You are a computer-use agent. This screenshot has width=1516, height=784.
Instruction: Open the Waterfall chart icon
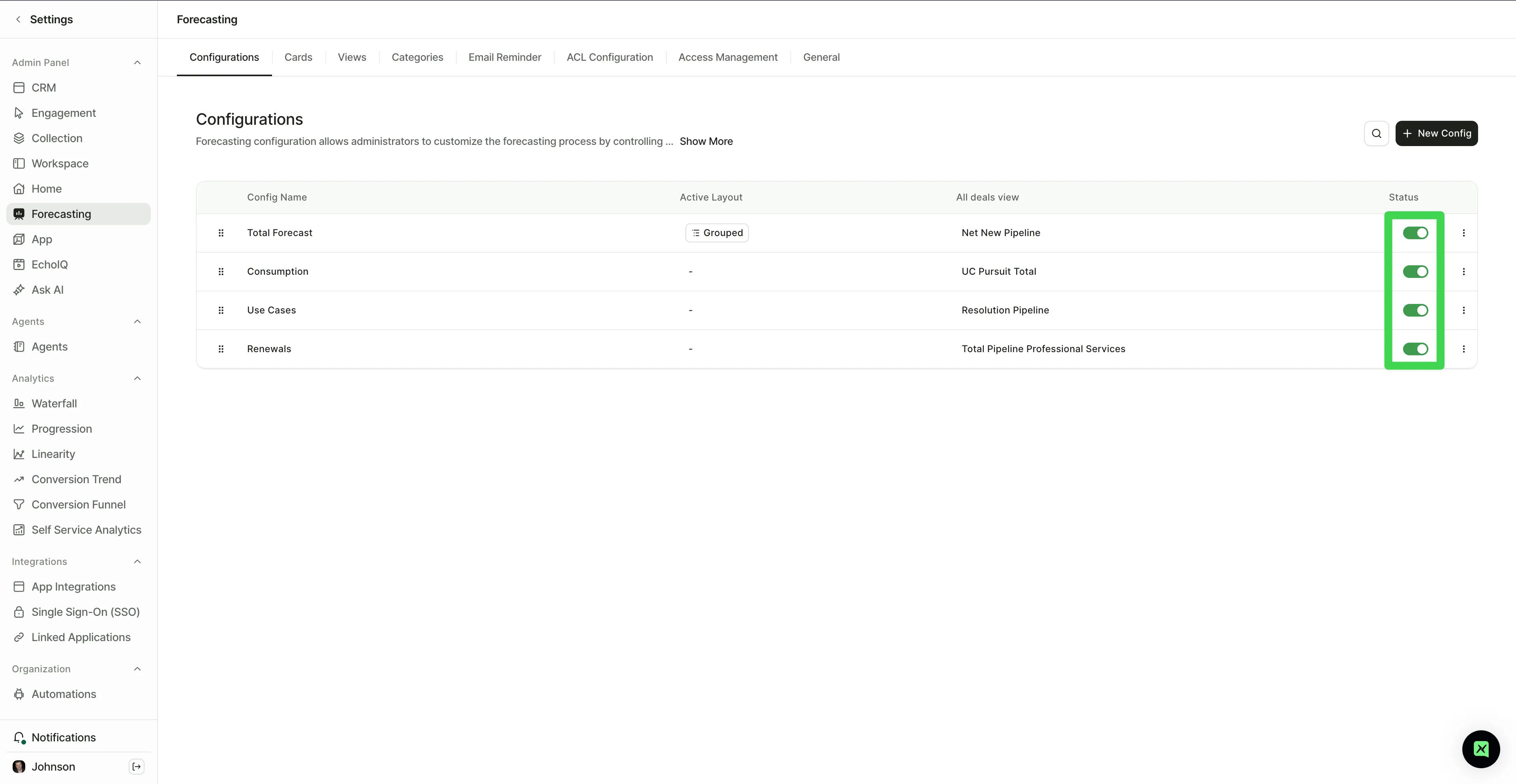tap(19, 404)
